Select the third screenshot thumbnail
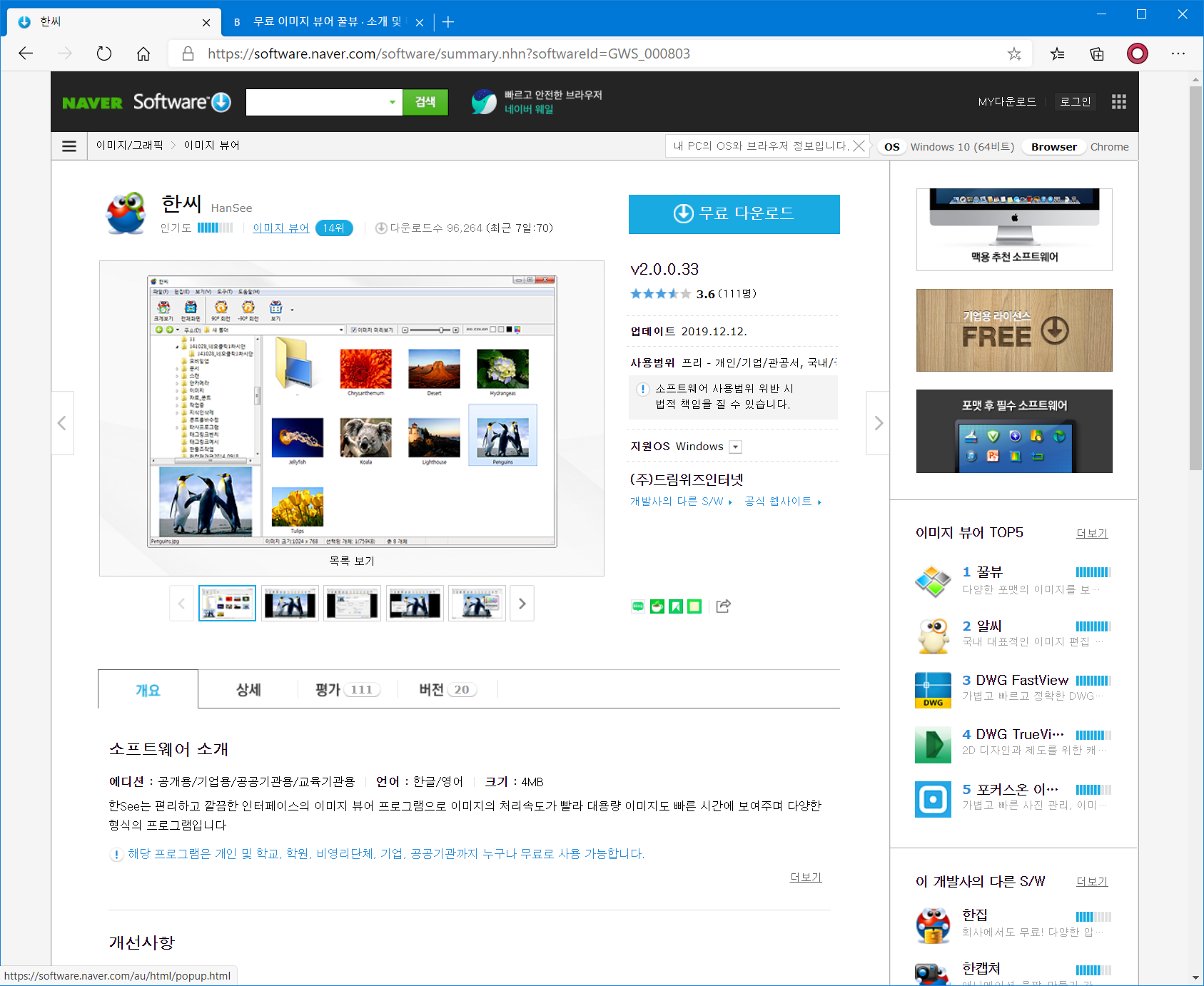 tap(352, 604)
